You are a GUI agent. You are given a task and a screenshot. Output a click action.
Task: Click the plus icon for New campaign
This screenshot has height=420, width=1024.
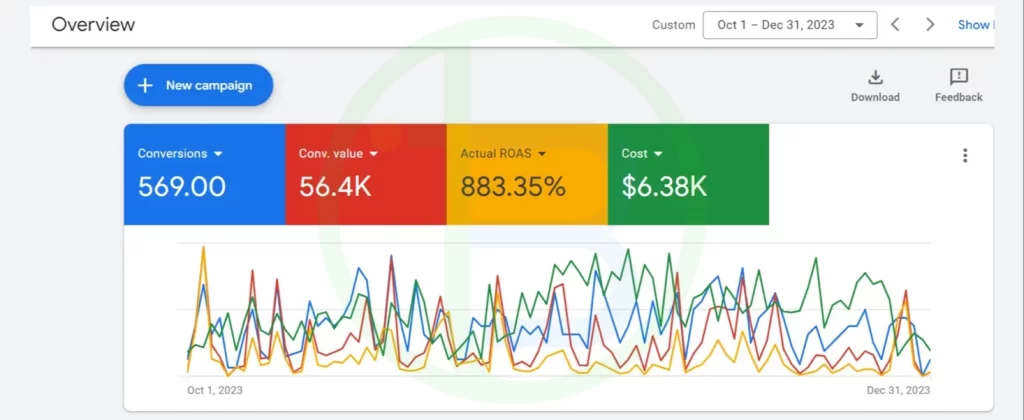click(x=145, y=86)
